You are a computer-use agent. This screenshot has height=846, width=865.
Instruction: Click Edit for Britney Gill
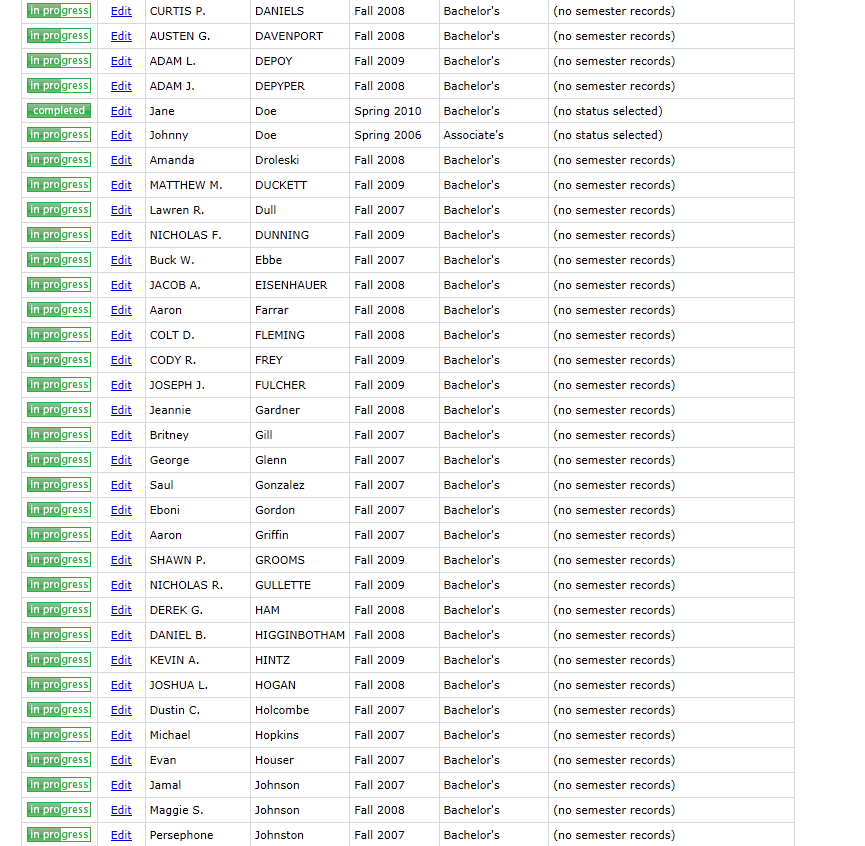coord(121,435)
